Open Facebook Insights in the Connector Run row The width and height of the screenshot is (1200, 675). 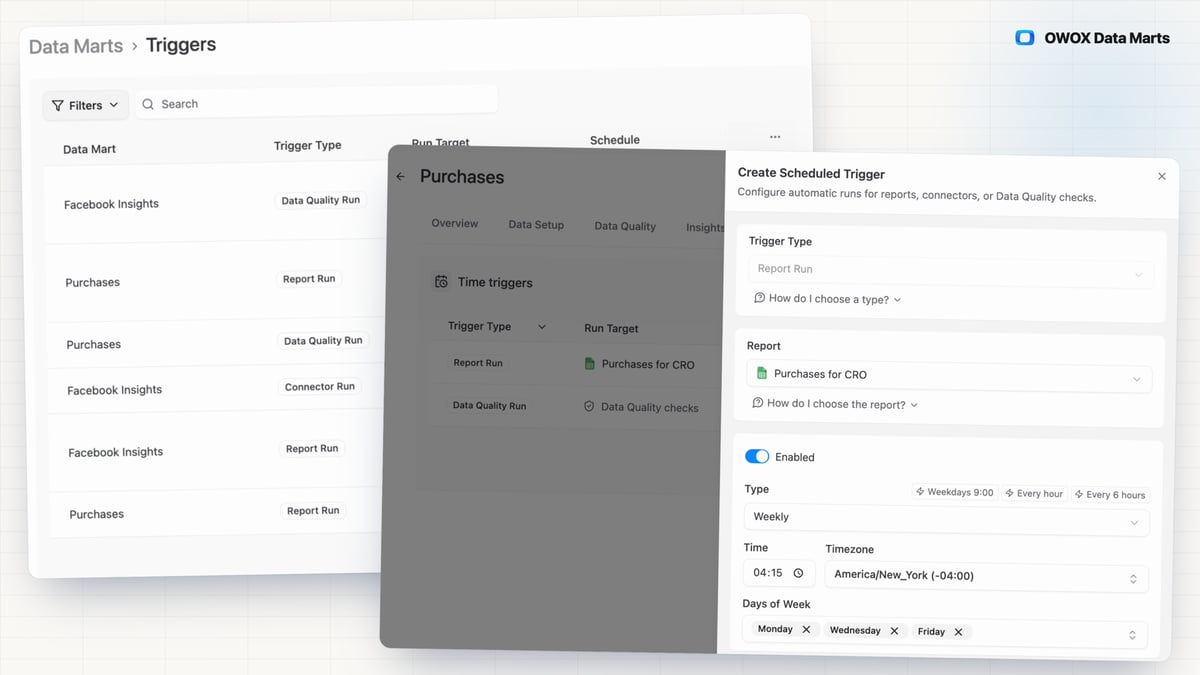[x=114, y=390]
